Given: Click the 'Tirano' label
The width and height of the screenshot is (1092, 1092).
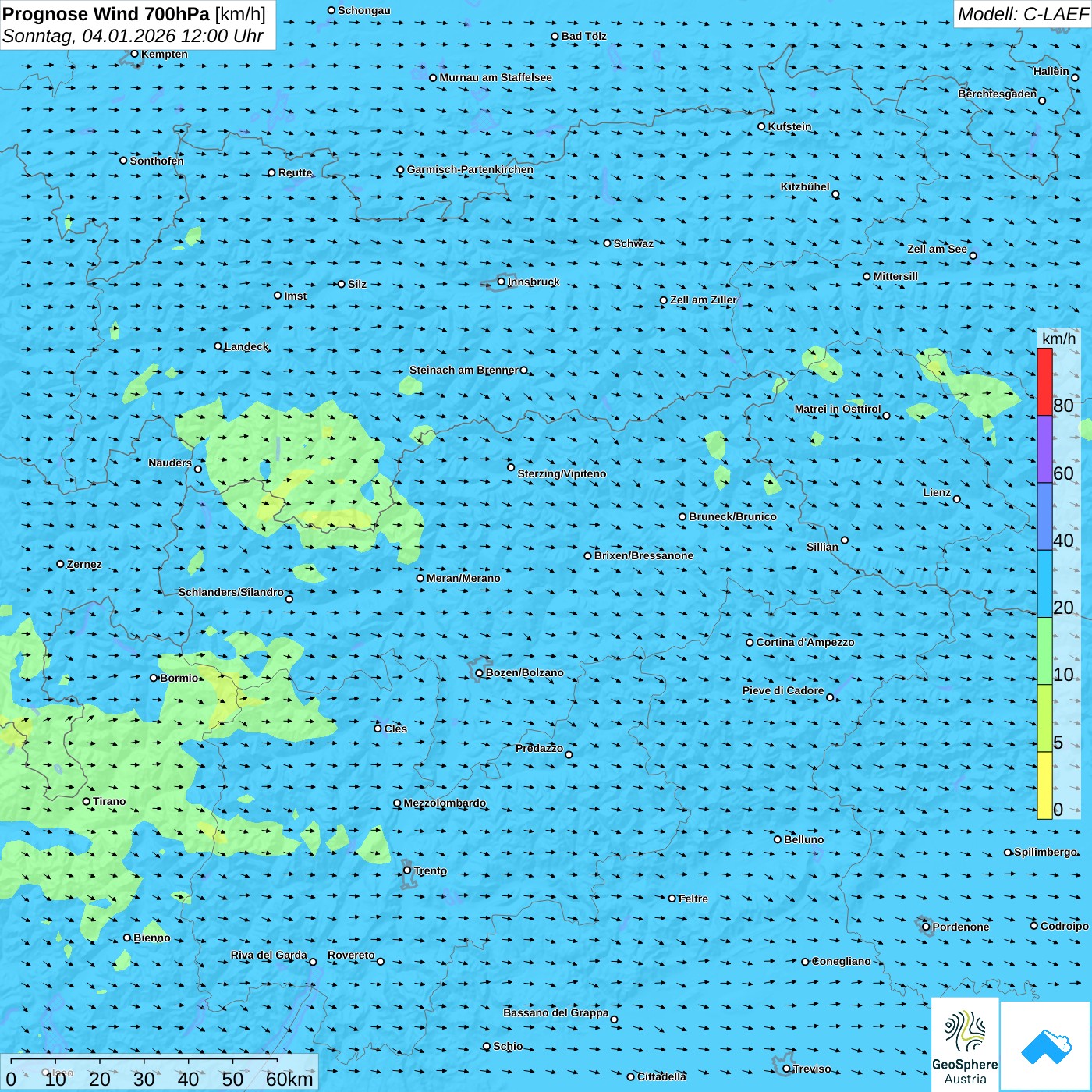Looking at the screenshot, I should tap(109, 801).
